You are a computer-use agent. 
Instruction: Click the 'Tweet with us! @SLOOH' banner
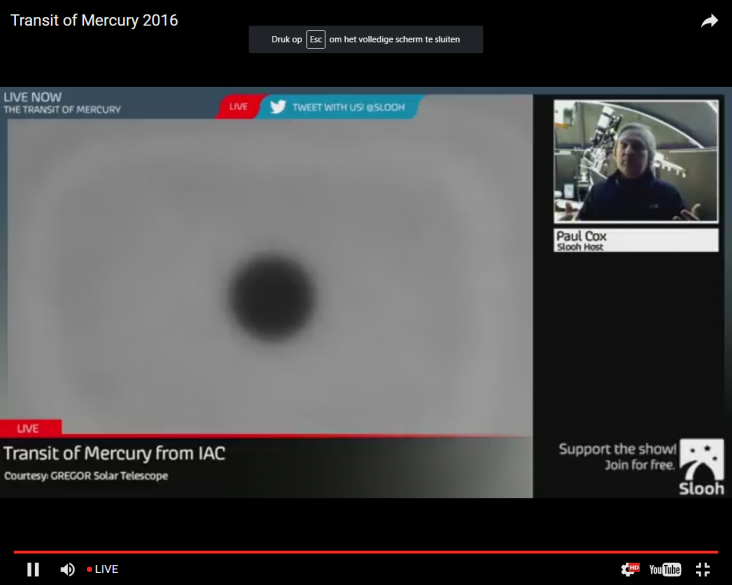point(340,107)
